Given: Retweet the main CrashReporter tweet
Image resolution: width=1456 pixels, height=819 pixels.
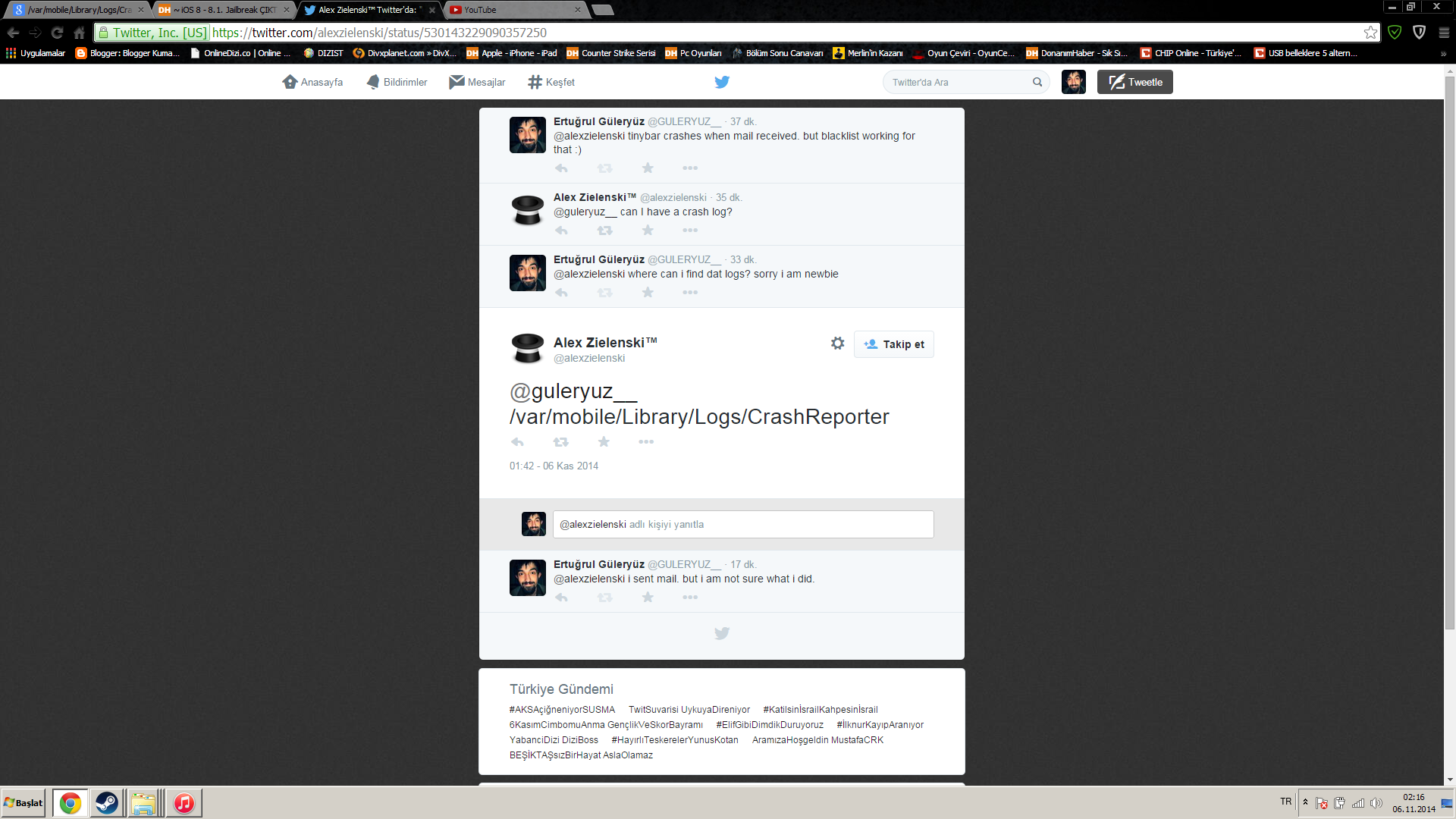Looking at the screenshot, I should pos(560,442).
